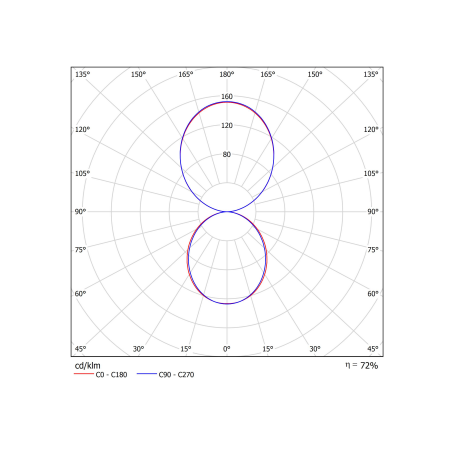Click the 15° label right of 0°
This screenshot has height=452, width=452.
click(x=268, y=349)
